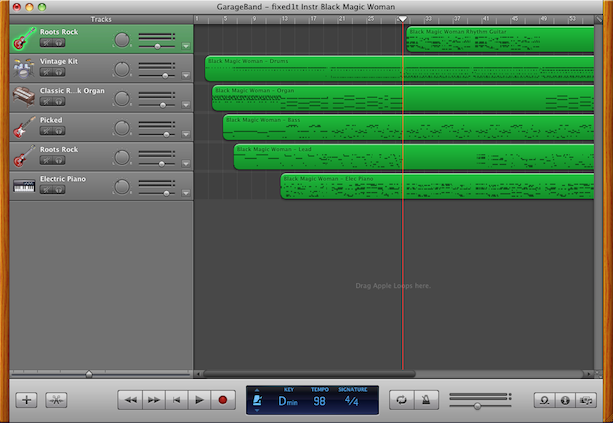Expand automation triangle on Vintage Kit track

[186, 75]
